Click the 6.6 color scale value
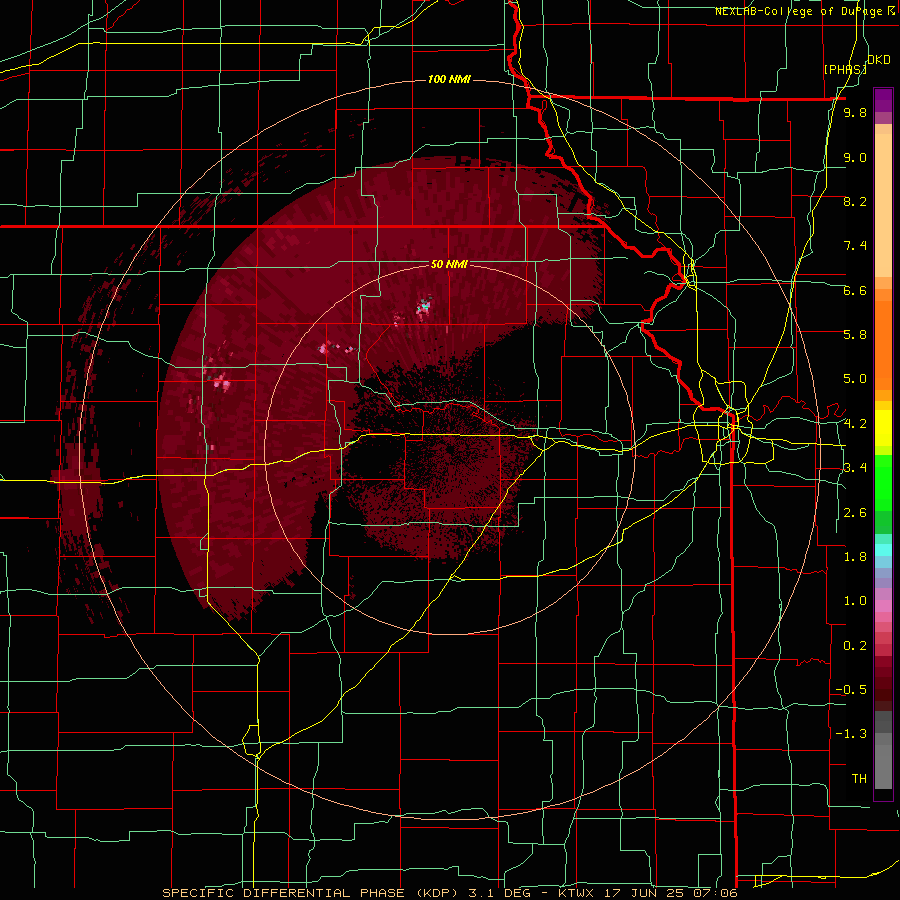This screenshot has width=900, height=900. point(855,290)
